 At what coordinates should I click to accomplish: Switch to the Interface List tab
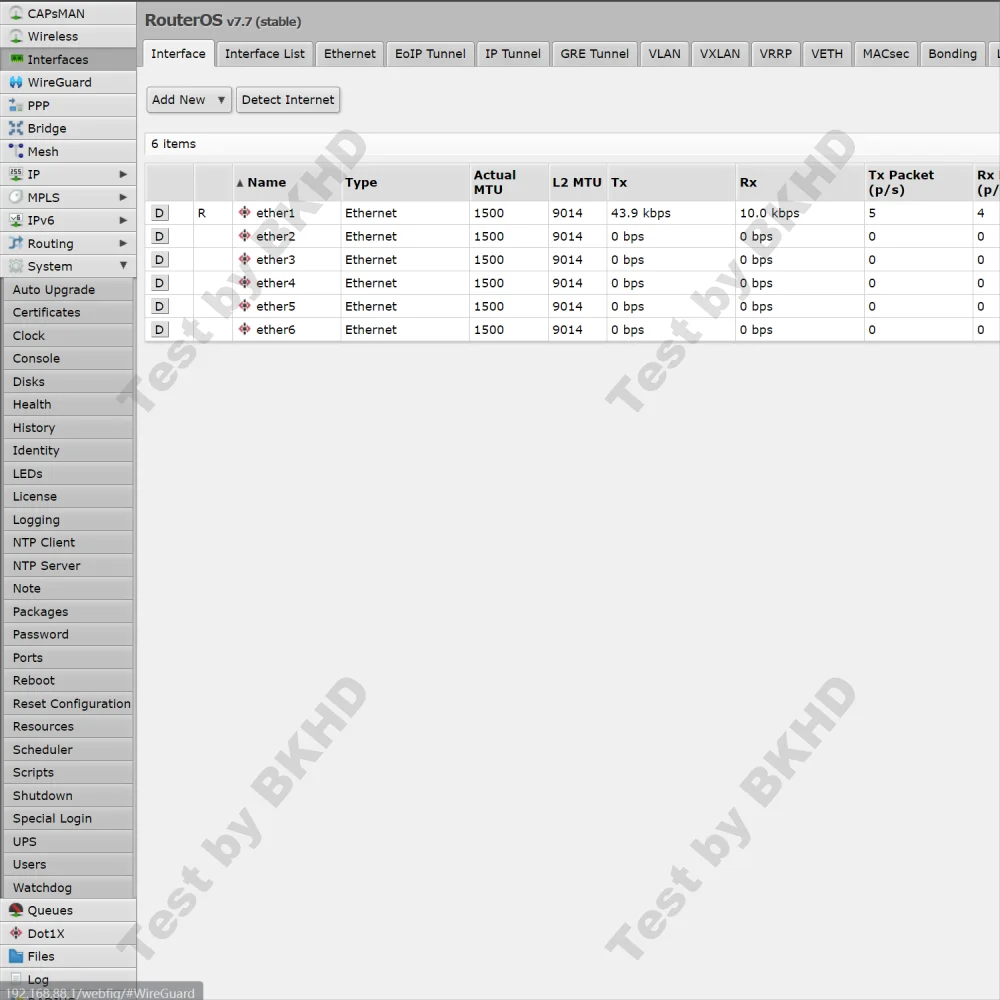pos(265,54)
